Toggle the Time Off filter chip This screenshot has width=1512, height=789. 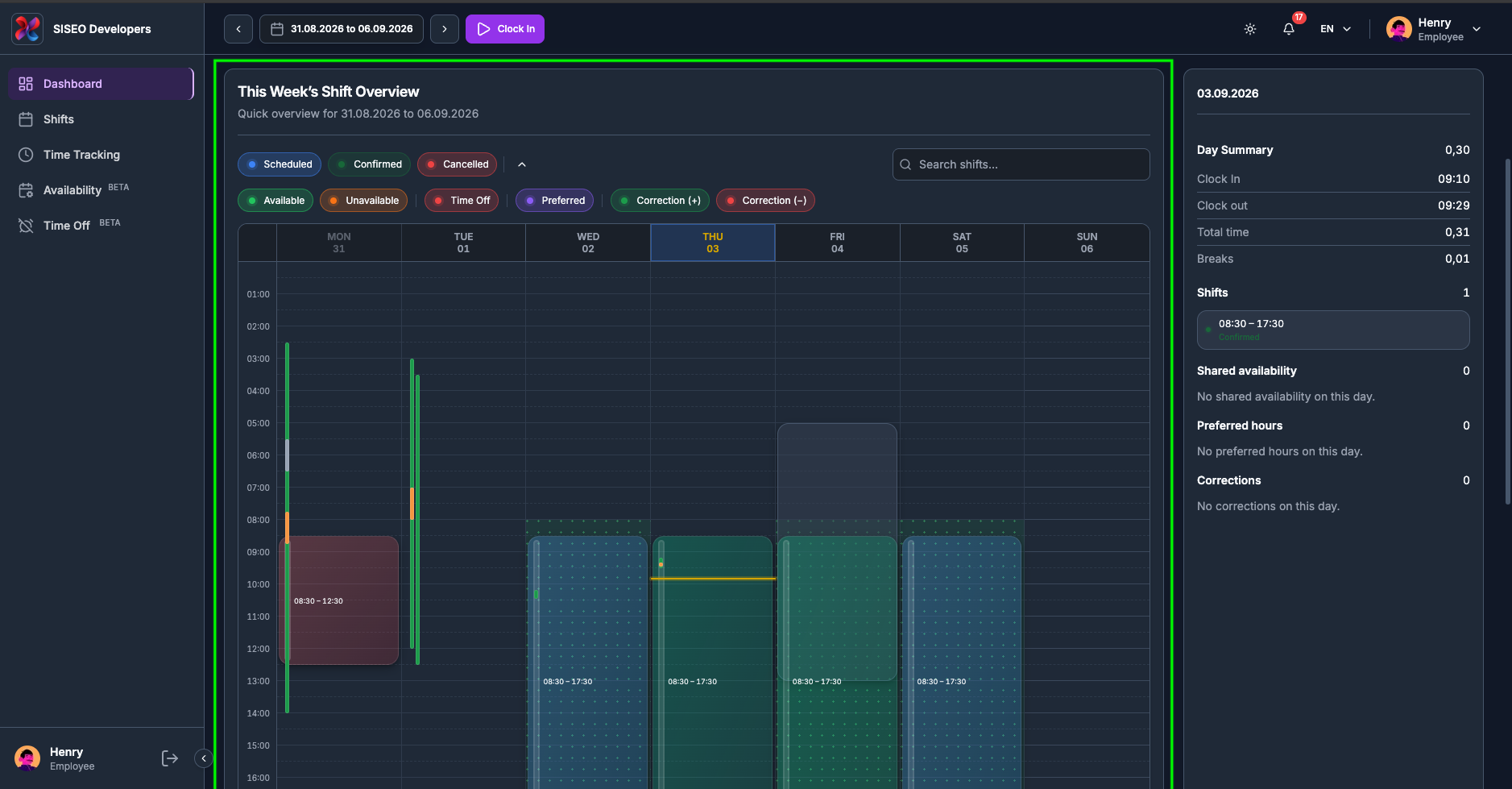coord(462,201)
